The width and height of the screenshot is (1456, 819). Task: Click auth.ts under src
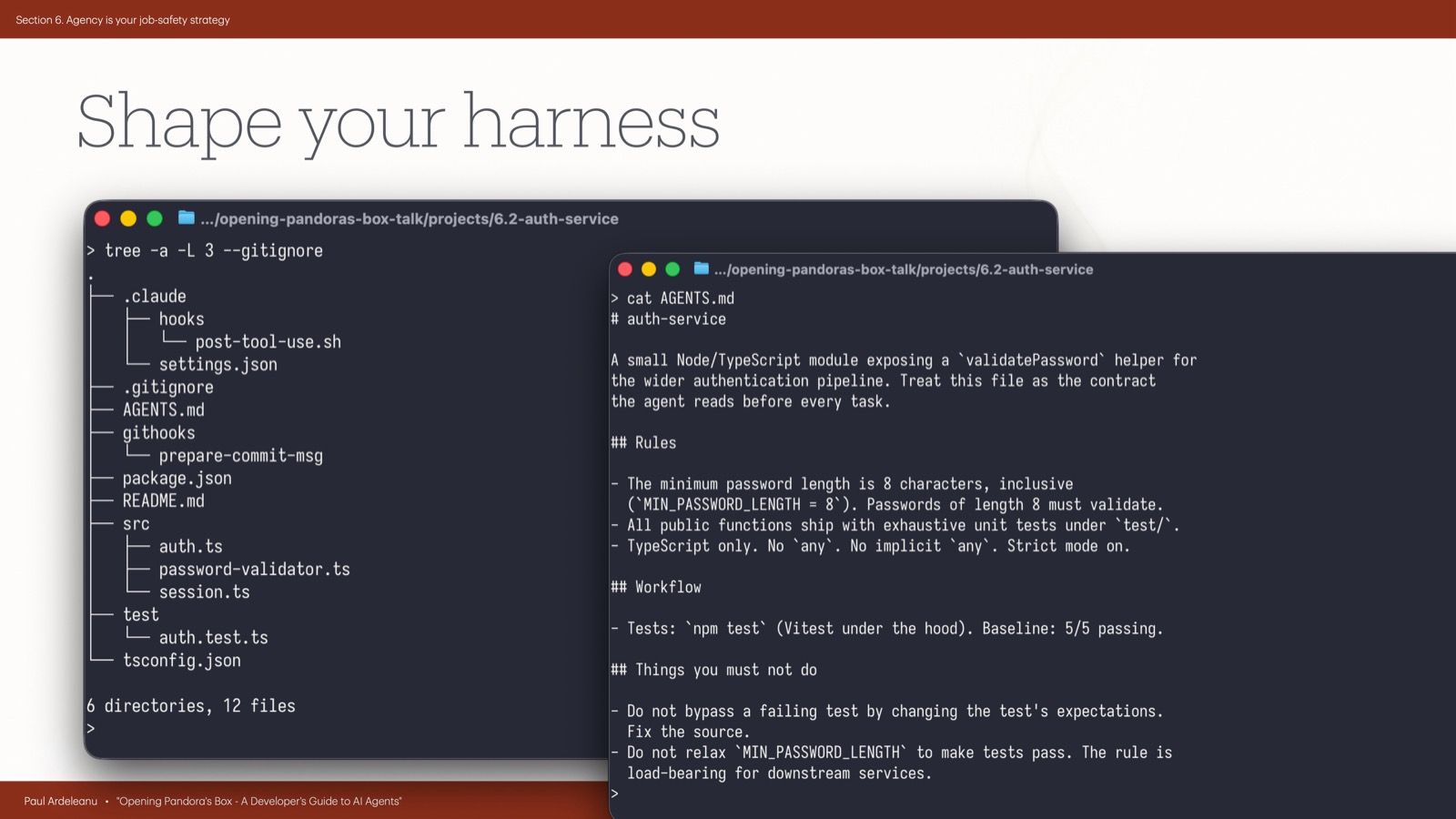[x=191, y=546]
